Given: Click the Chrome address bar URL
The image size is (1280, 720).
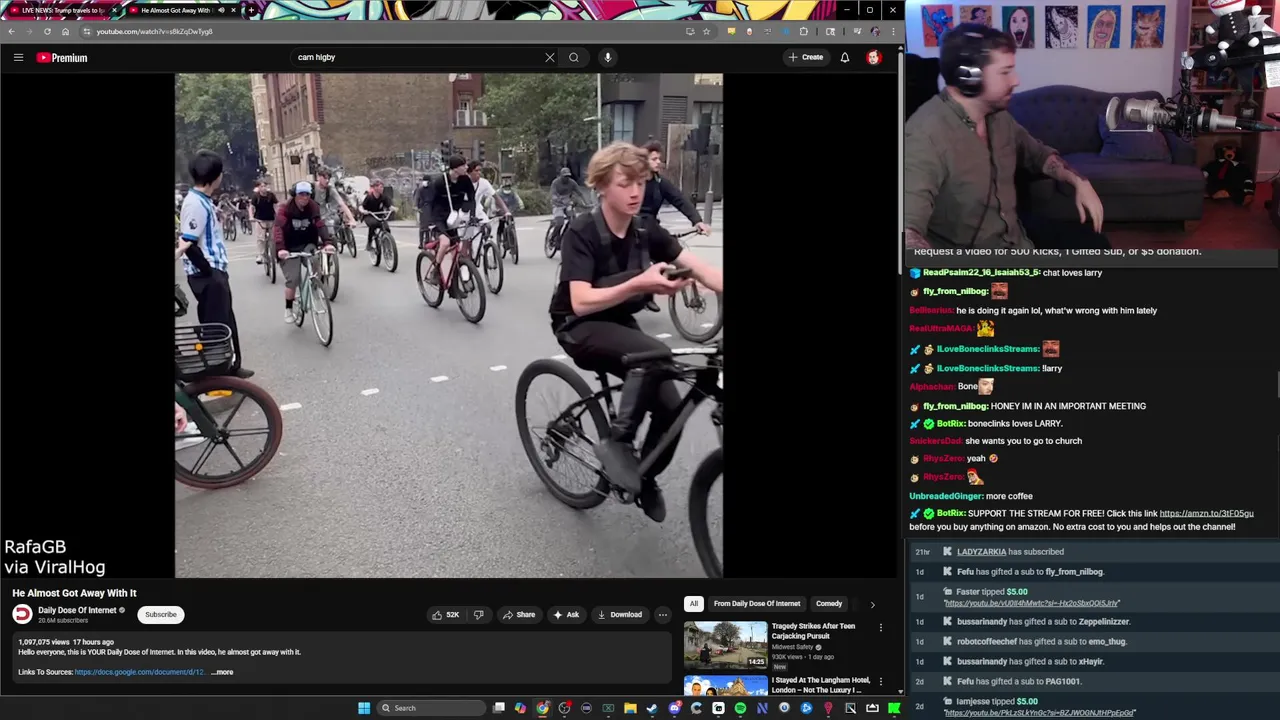Looking at the screenshot, I should (x=154, y=31).
